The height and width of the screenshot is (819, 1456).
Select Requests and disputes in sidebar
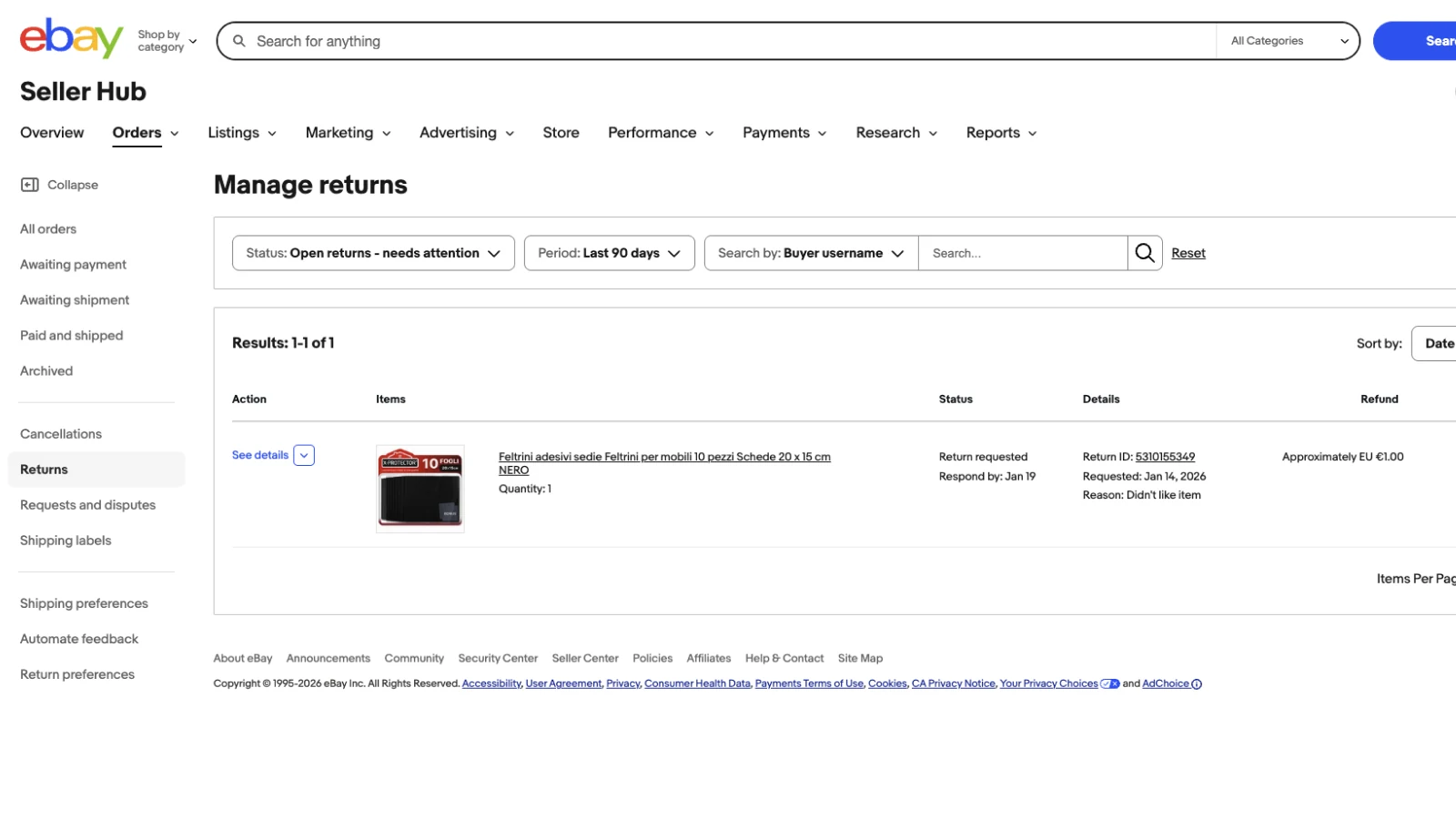point(87,505)
